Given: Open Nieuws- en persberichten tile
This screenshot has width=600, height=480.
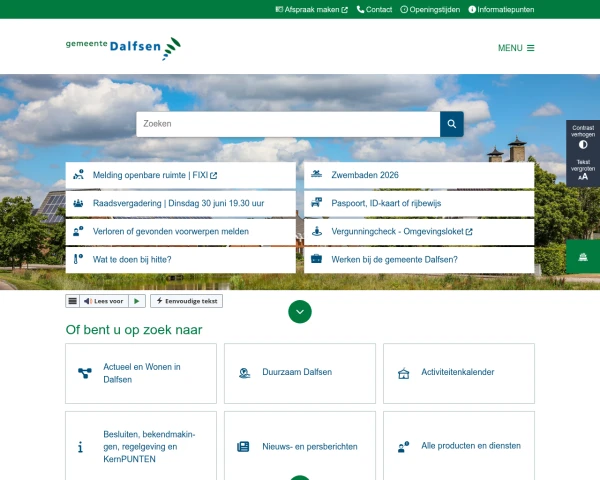Looking at the screenshot, I should click(300, 446).
